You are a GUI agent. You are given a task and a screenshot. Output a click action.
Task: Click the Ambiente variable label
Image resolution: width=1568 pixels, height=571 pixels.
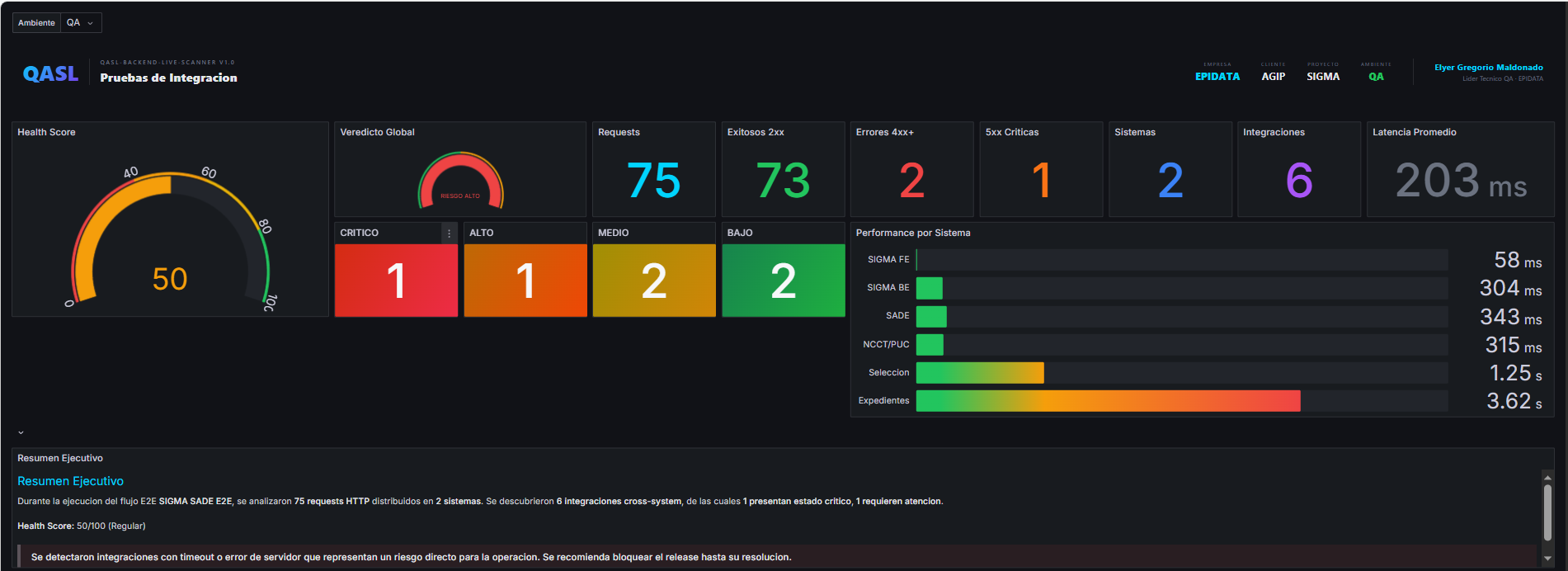[37, 23]
